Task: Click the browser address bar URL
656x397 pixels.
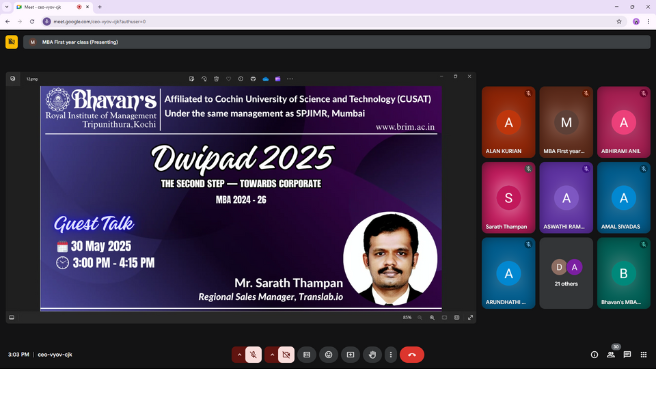Action: 100,21
